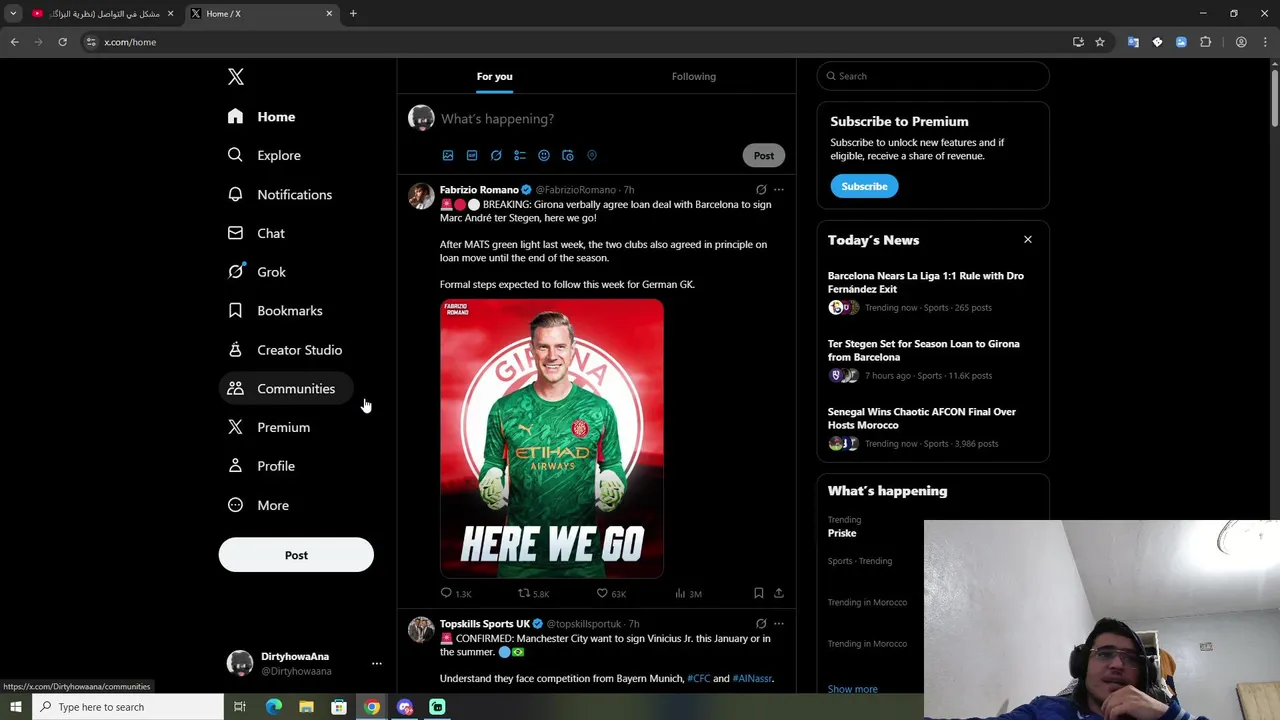Add media image to the new post
The height and width of the screenshot is (720, 1280).
[448, 156]
